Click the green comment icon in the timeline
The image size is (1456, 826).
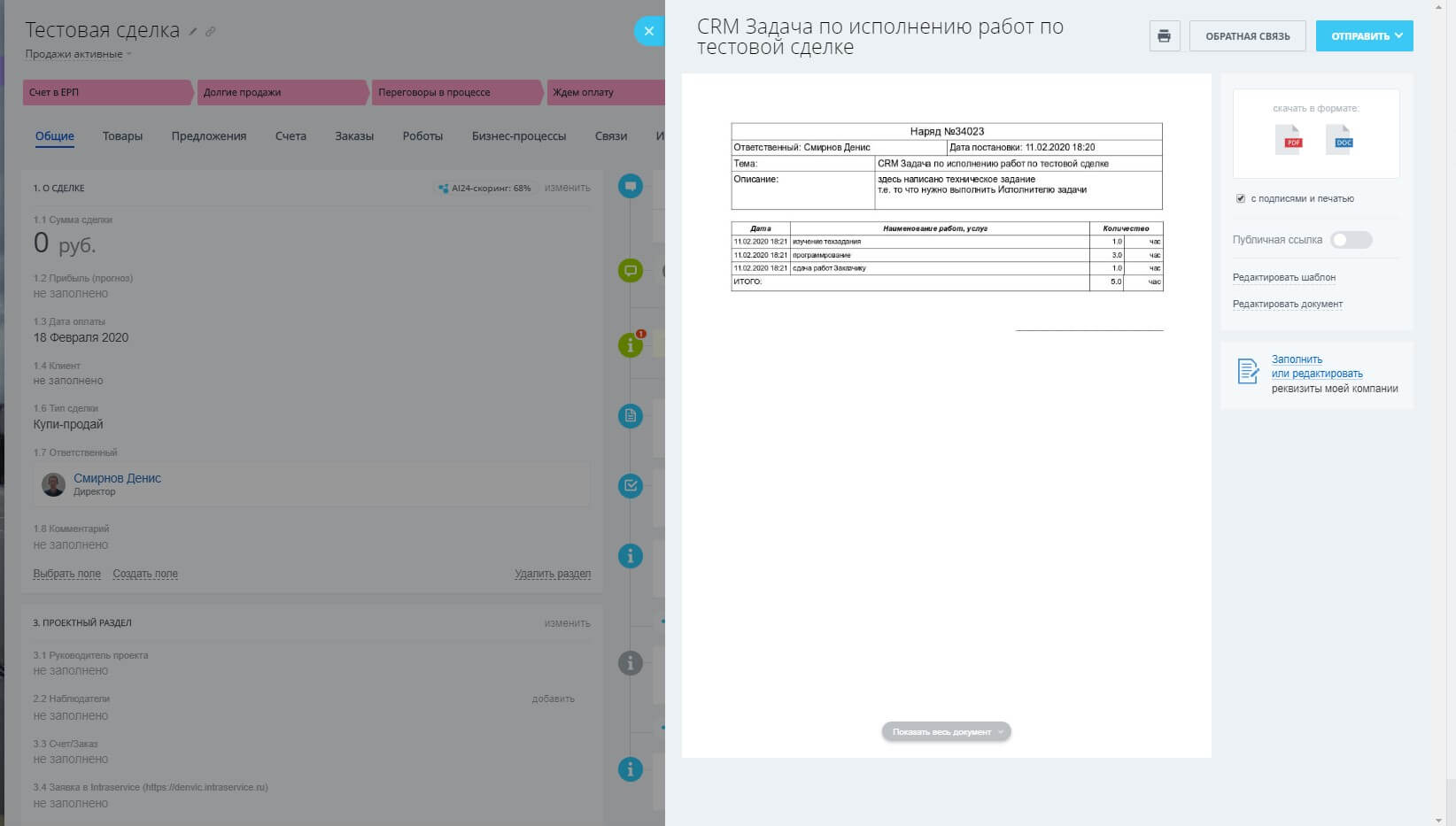[630, 271]
